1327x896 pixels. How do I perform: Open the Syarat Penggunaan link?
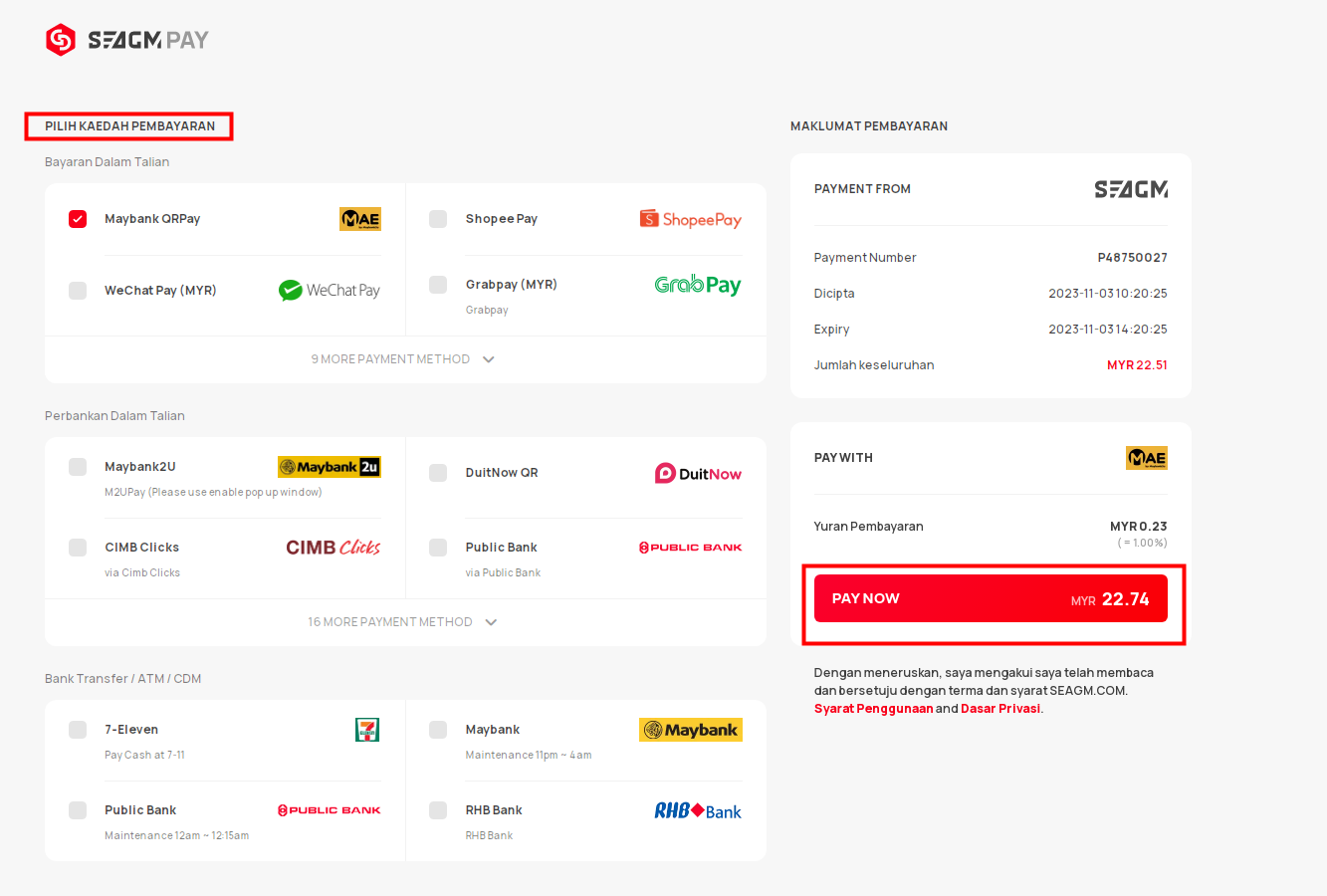coord(874,709)
